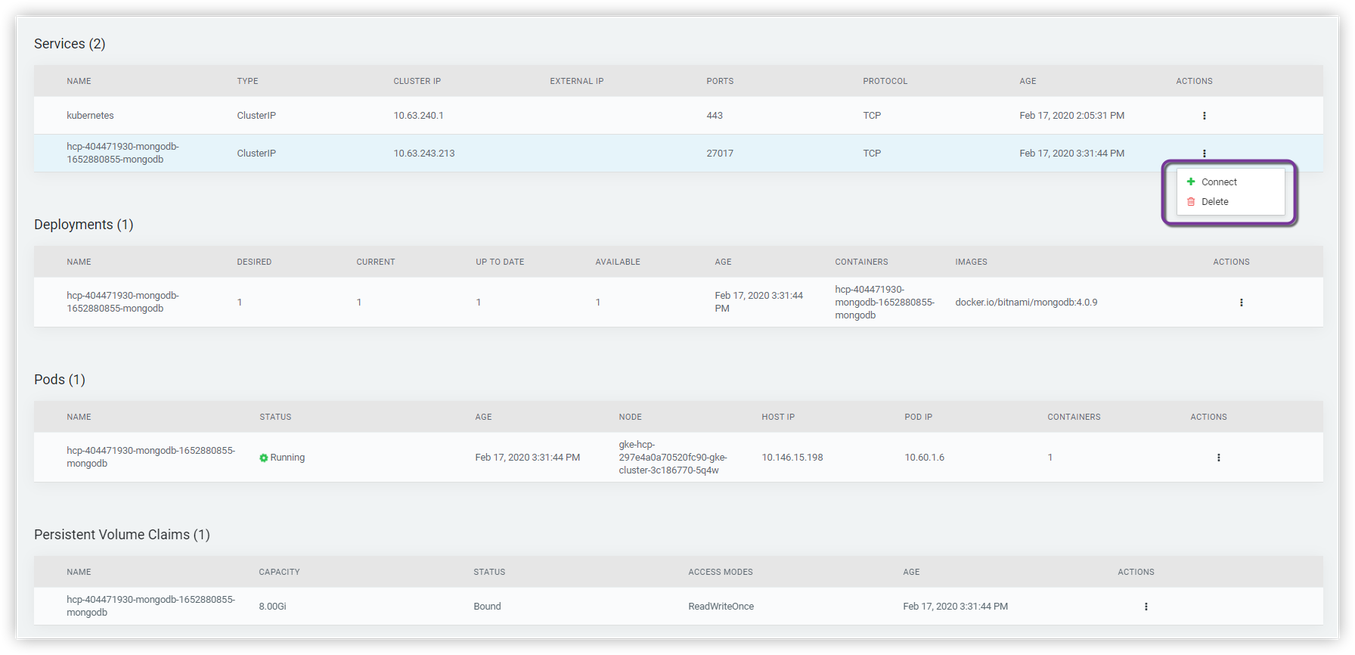The height and width of the screenshot is (655, 1355).
Task: Open three-dot actions menu for mongodb deployment
Action: pyautogui.click(x=1241, y=302)
